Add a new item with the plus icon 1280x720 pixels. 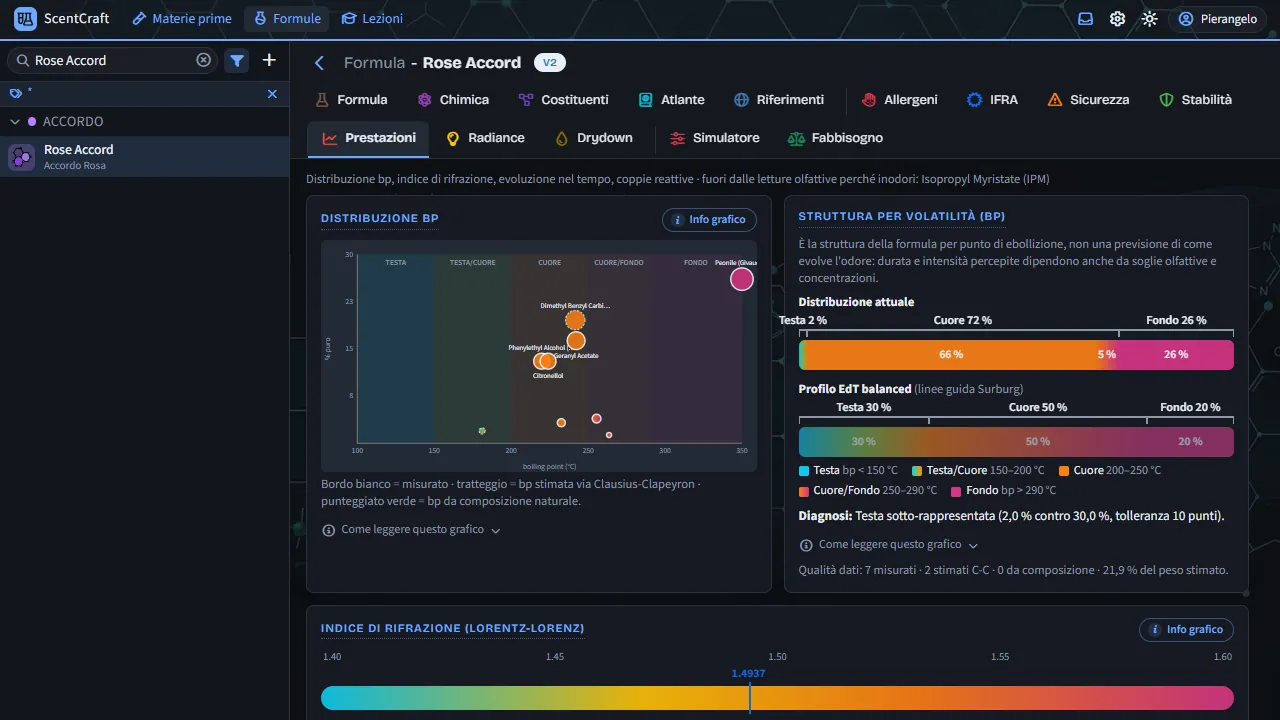point(269,60)
